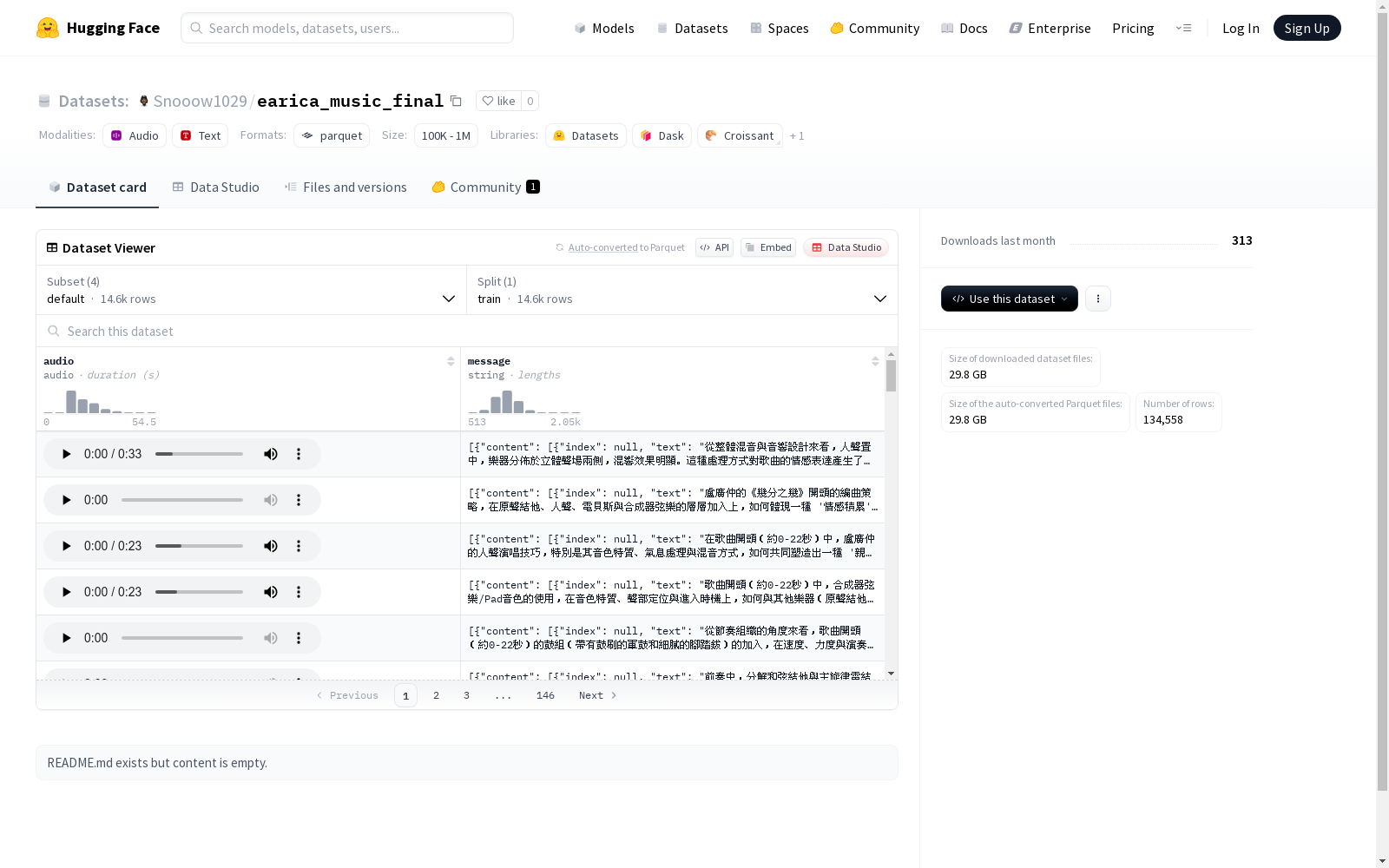Open the more navigation options icon
This screenshot has height=868, width=1389.
pos(1183,28)
